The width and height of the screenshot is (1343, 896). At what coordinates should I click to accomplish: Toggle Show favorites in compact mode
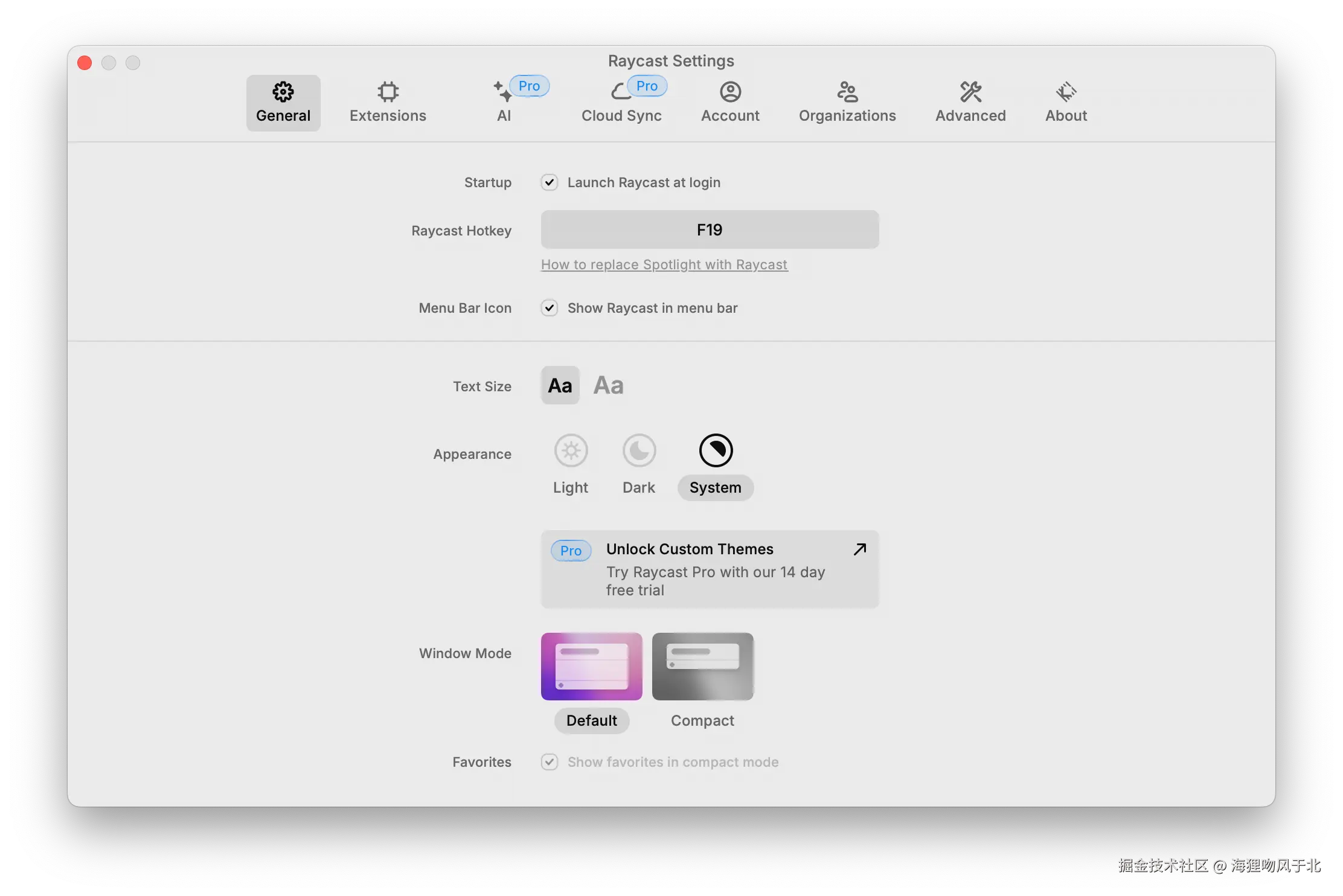pos(549,762)
